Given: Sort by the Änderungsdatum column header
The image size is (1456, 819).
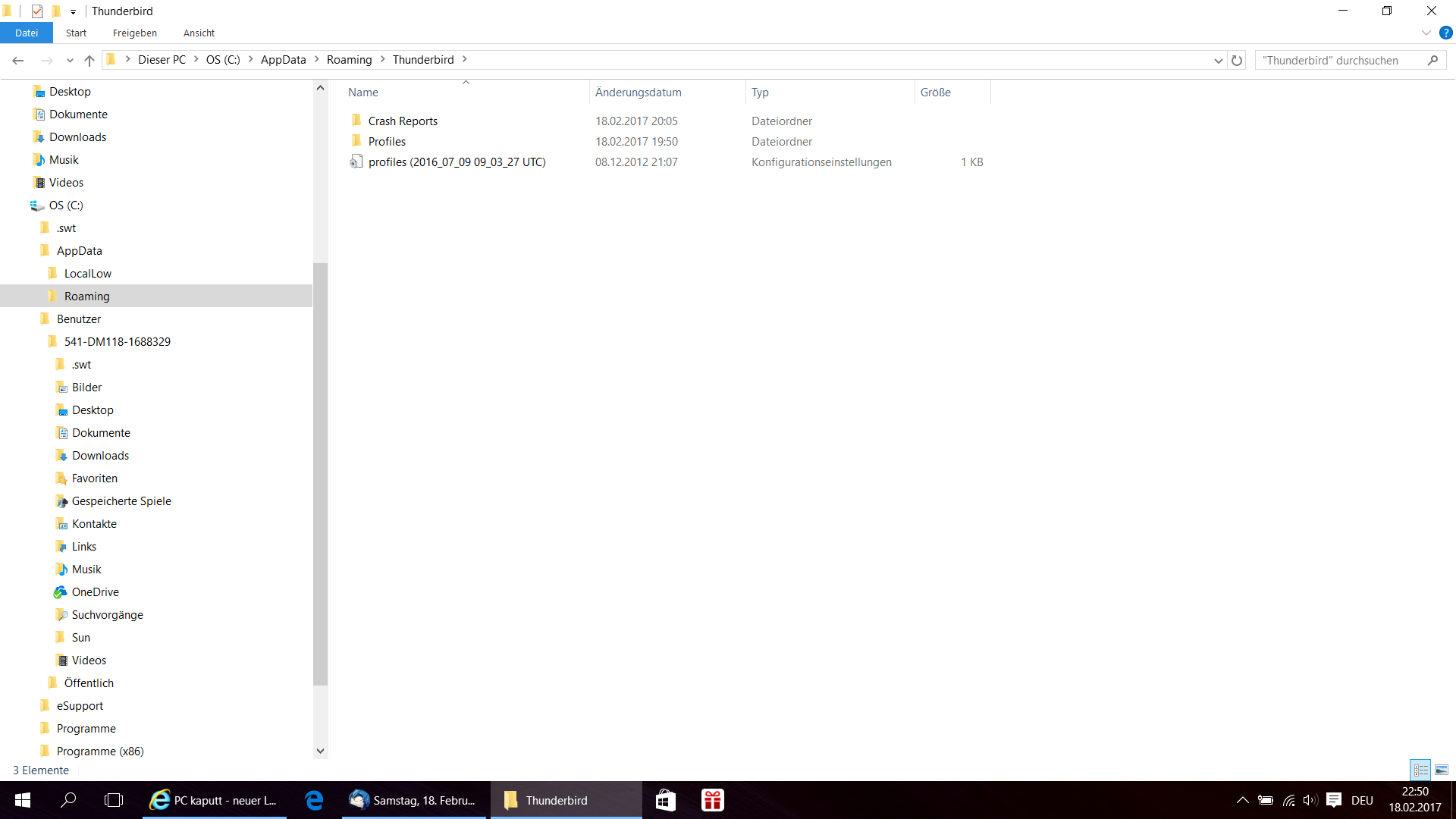Looking at the screenshot, I should tap(638, 93).
